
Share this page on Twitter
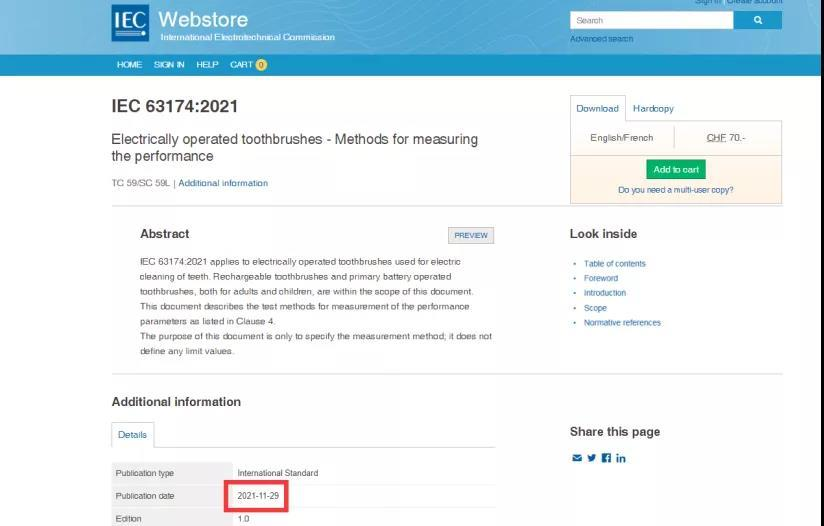click(x=591, y=458)
